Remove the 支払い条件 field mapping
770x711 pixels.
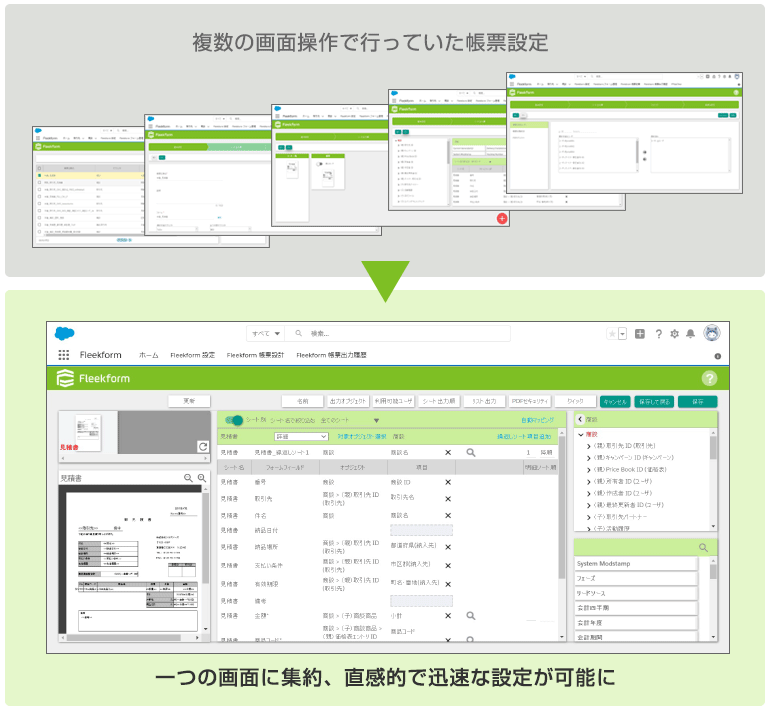pyautogui.click(x=448, y=566)
